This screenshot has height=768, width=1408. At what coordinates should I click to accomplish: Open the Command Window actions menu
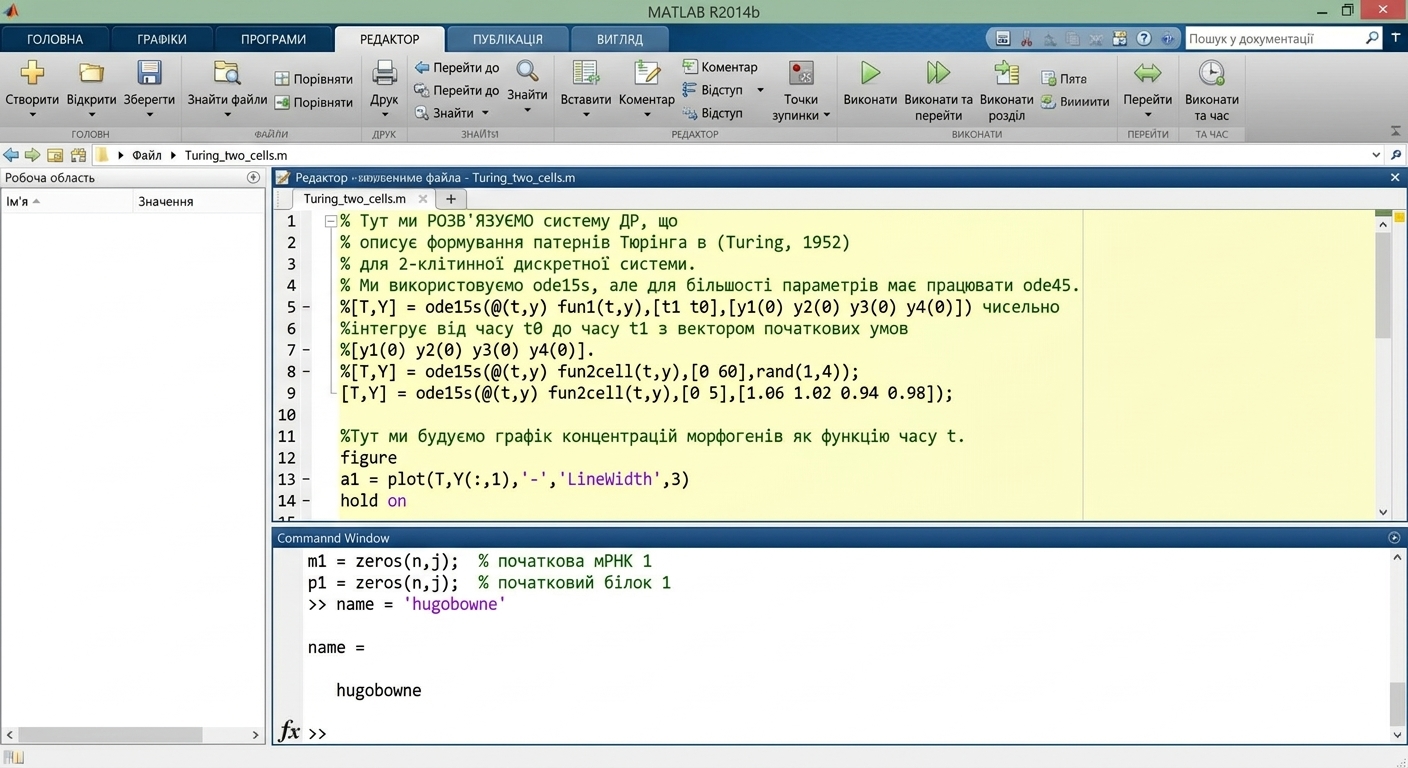click(x=1395, y=538)
